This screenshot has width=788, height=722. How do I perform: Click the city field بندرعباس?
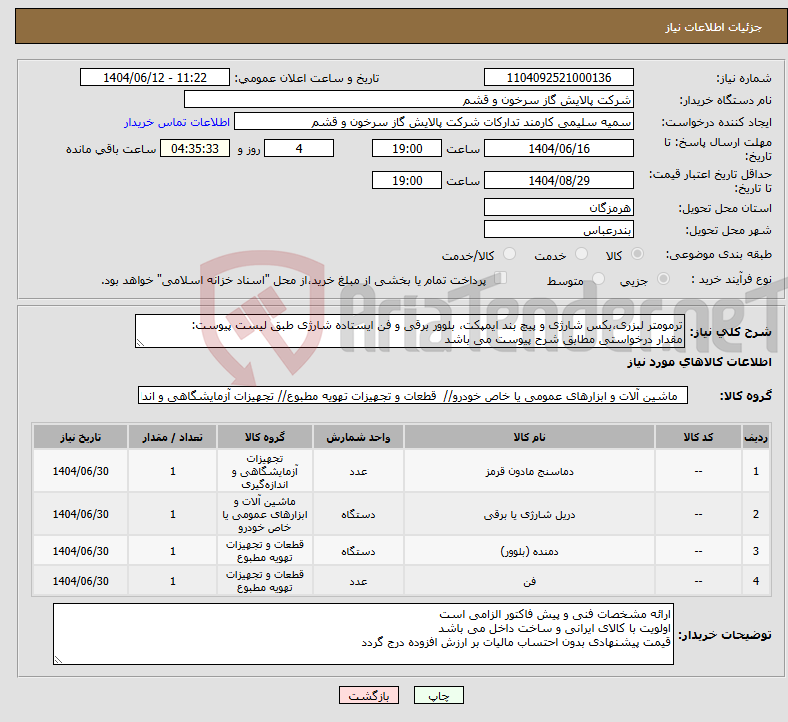click(x=558, y=230)
